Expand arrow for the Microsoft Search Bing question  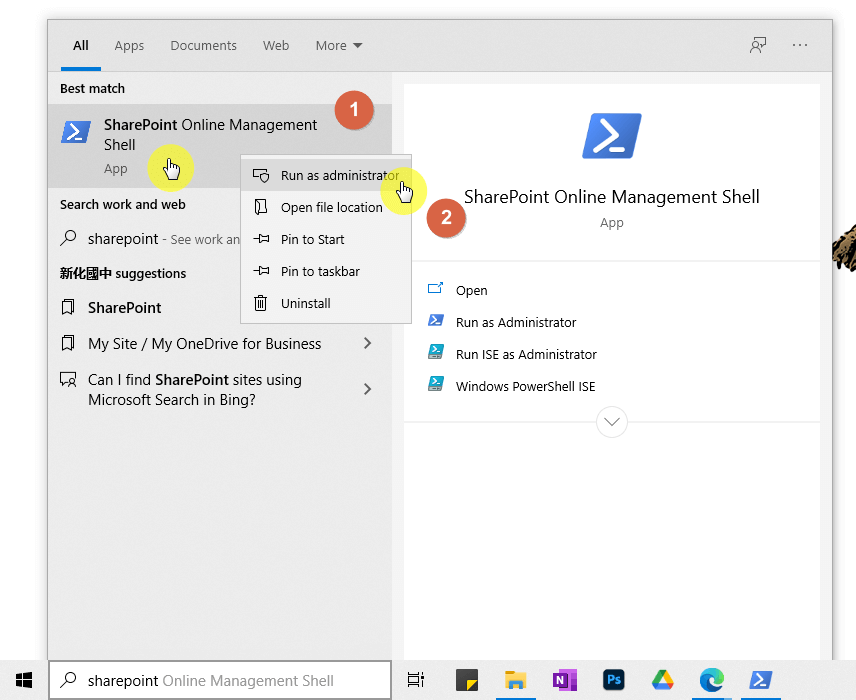tap(367, 389)
